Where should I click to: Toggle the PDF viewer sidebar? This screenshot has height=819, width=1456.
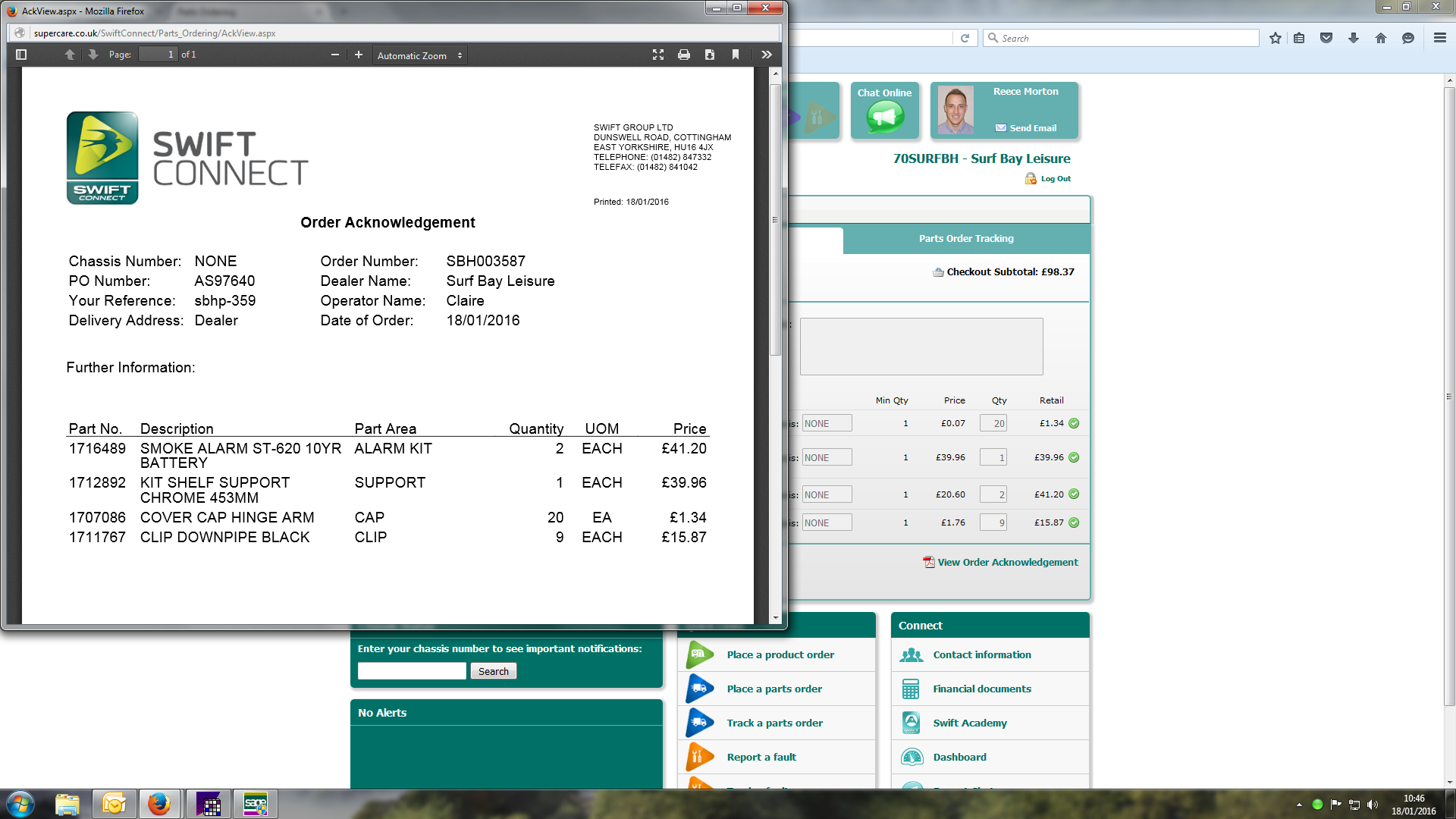click(x=21, y=55)
